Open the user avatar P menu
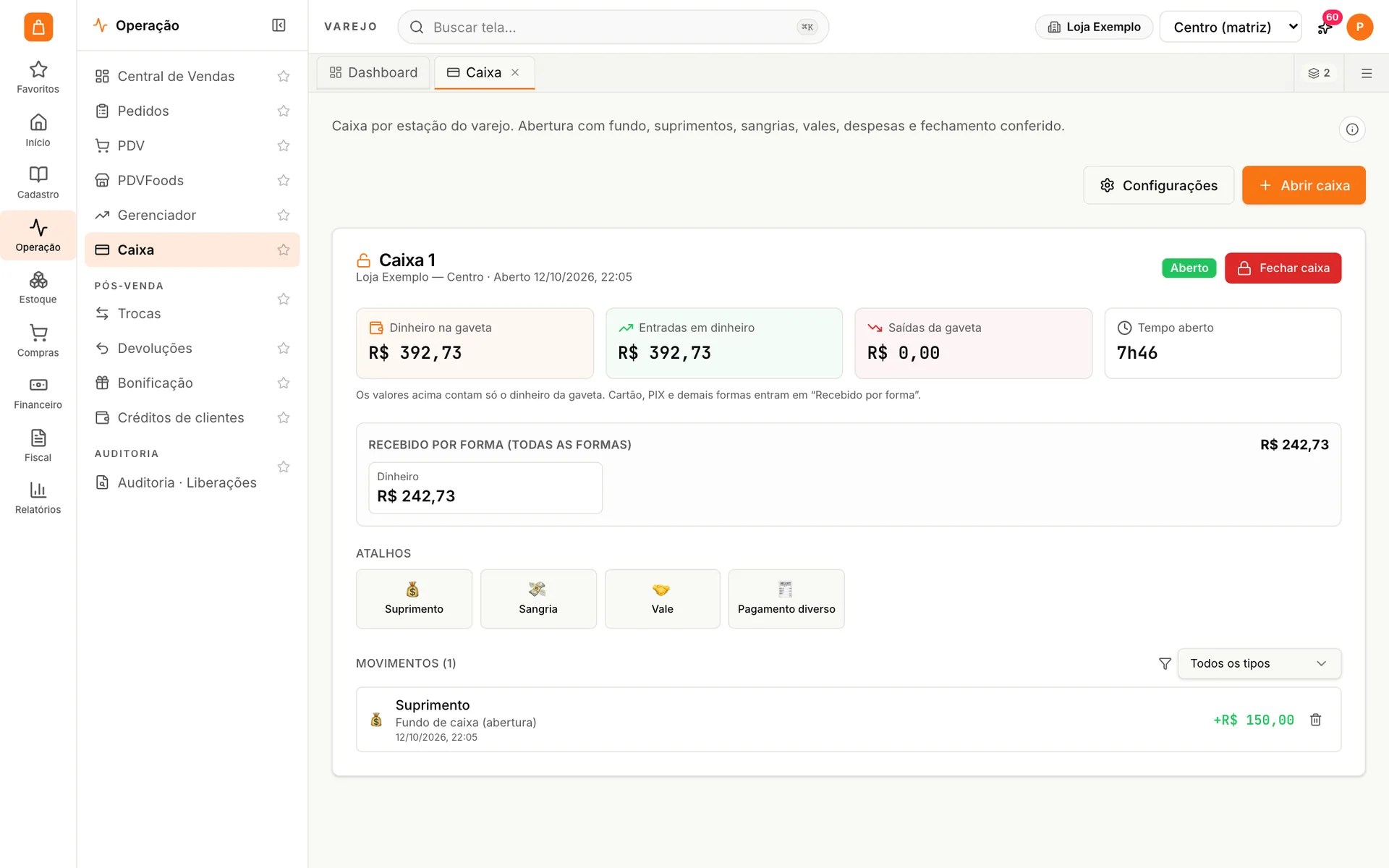This screenshot has width=1389, height=868. (1359, 27)
